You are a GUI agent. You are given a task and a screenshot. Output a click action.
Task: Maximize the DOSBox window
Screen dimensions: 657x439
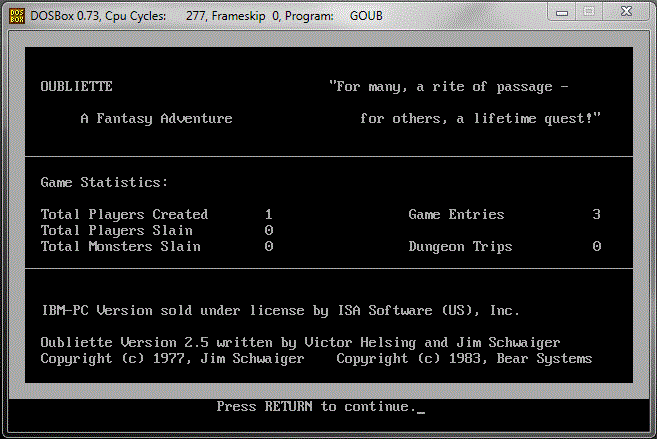coord(589,12)
